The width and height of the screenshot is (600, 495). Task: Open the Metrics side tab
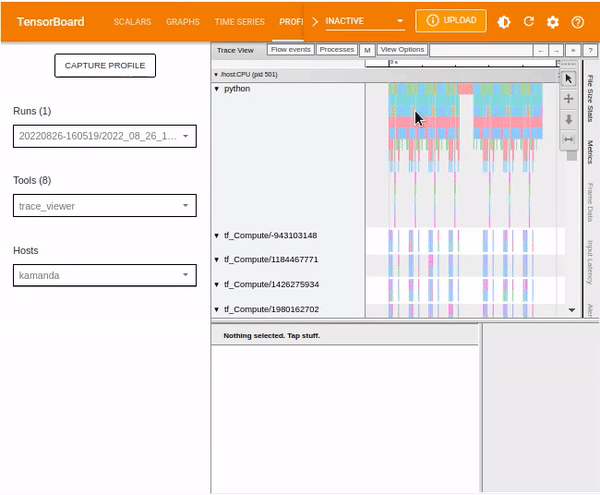tap(590, 152)
